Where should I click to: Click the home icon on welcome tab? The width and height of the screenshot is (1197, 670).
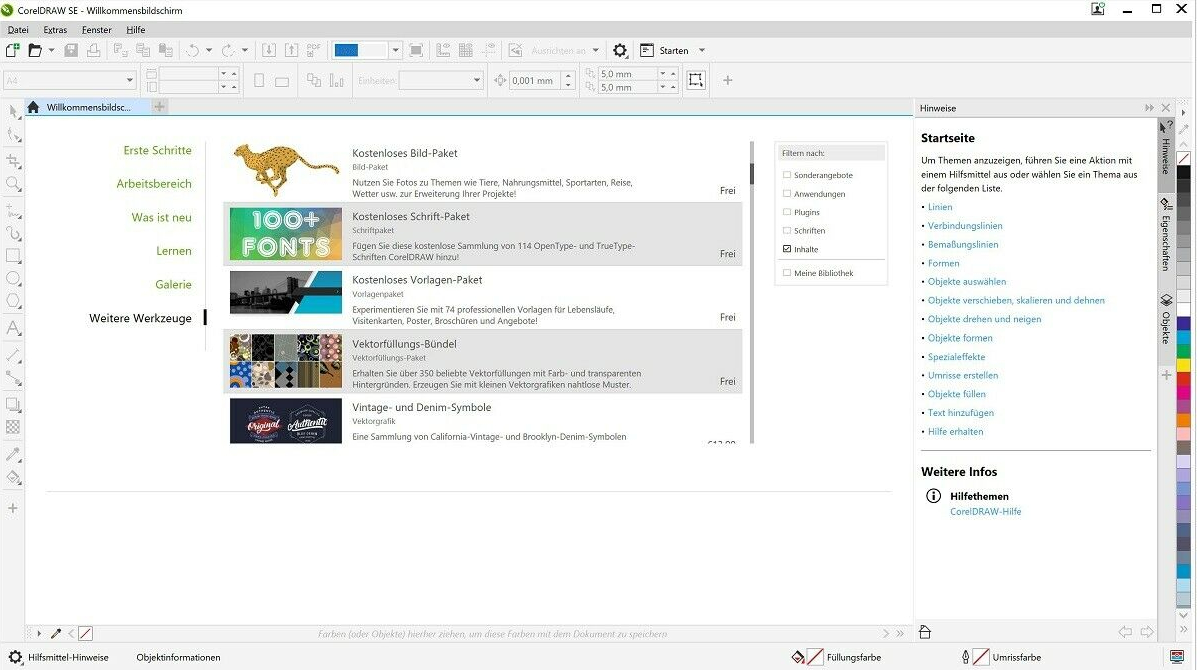(x=33, y=107)
